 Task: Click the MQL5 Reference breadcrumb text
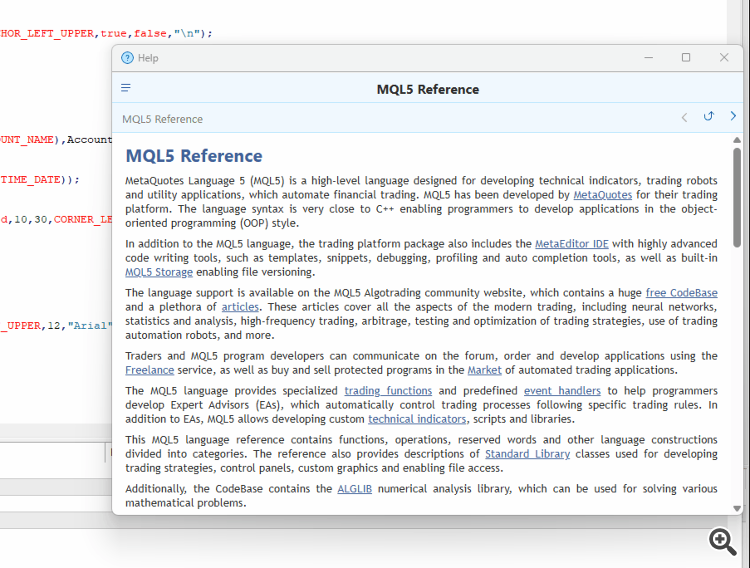tap(163, 119)
